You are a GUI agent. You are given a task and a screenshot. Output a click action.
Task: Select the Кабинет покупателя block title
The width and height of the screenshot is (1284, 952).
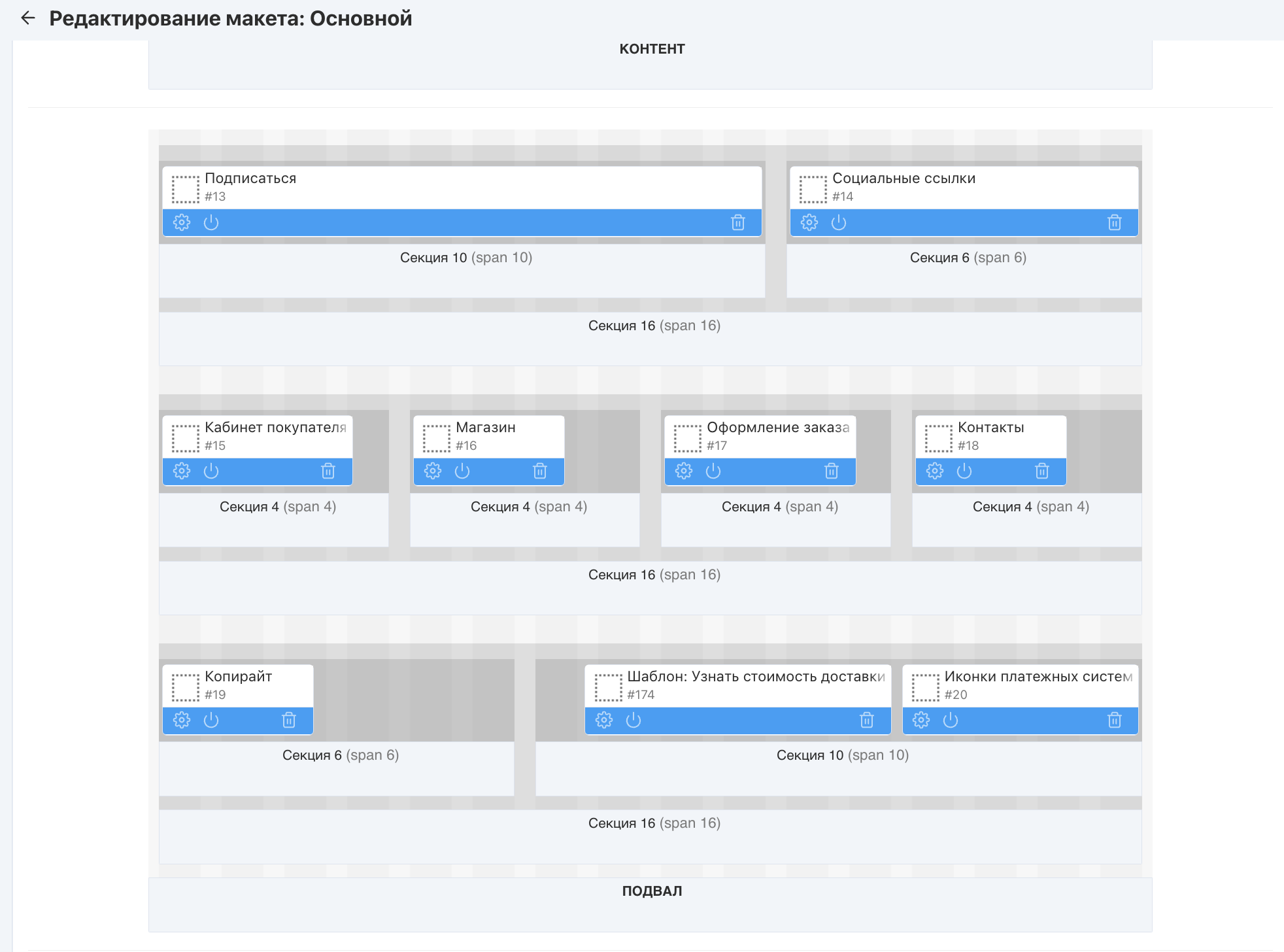275,428
